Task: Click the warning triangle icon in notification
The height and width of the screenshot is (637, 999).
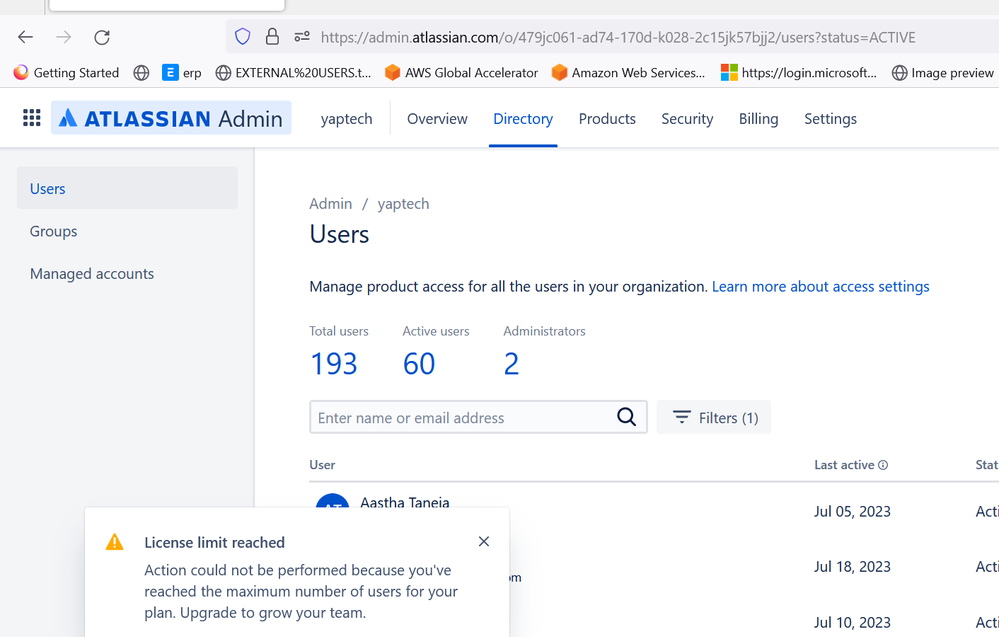Action: 115,542
